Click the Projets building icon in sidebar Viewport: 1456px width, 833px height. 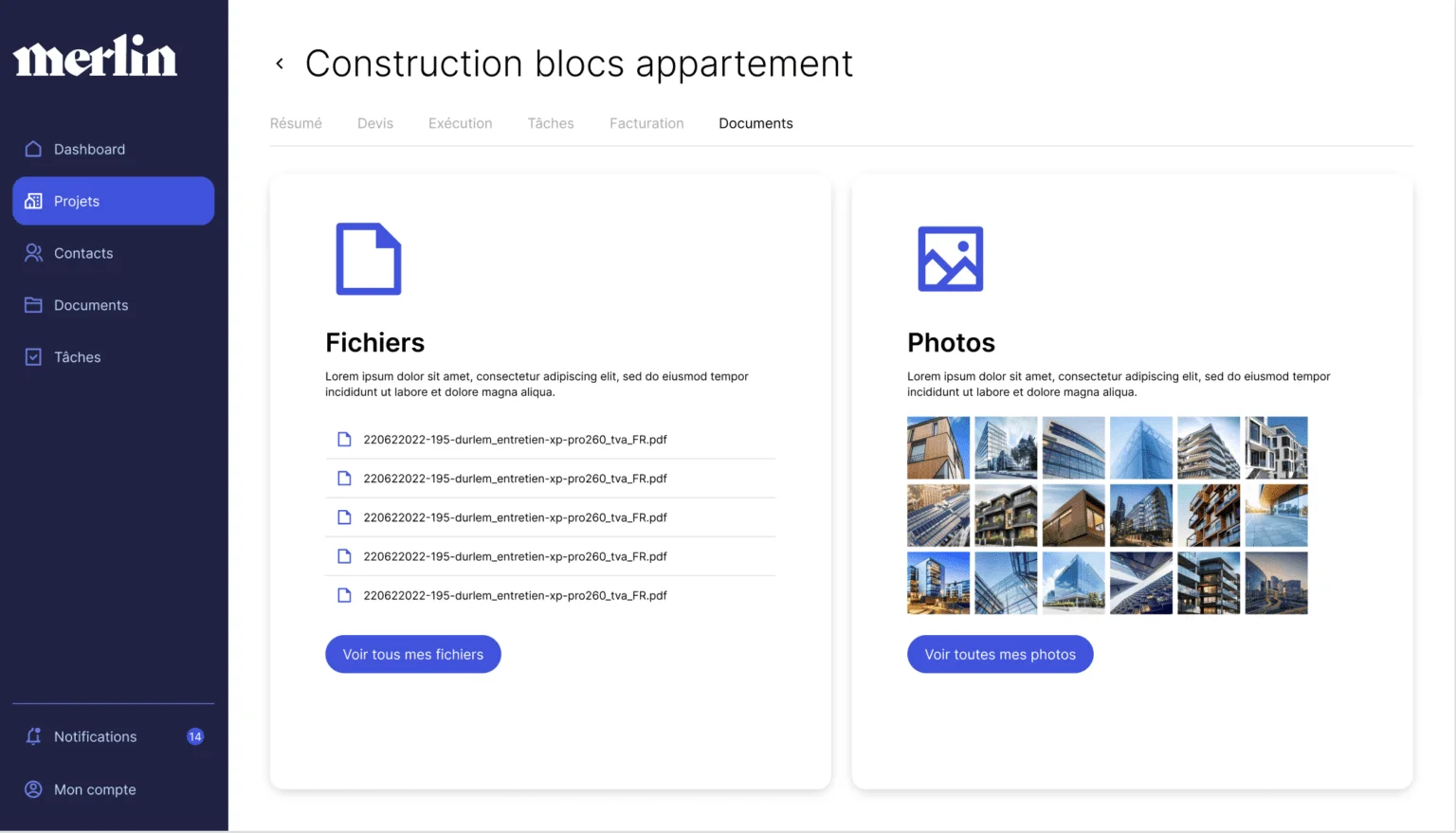click(x=33, y=201)
